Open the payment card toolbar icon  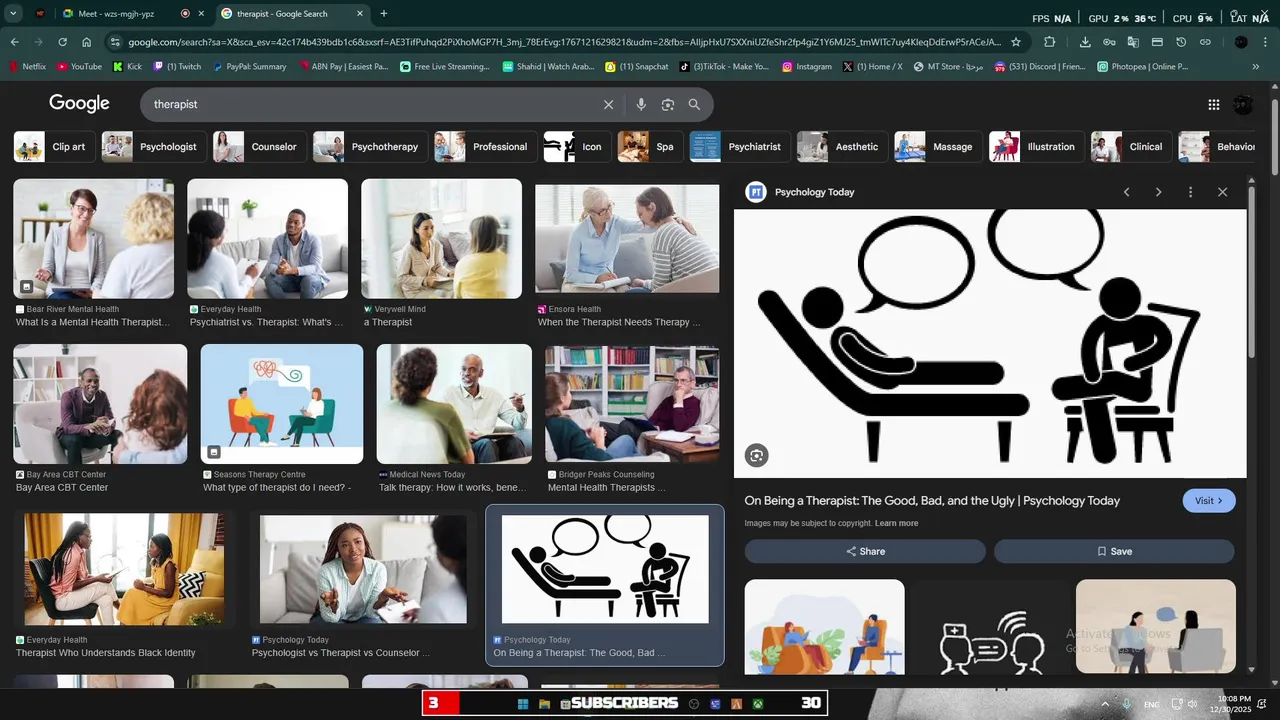[x=1157, y=42]
